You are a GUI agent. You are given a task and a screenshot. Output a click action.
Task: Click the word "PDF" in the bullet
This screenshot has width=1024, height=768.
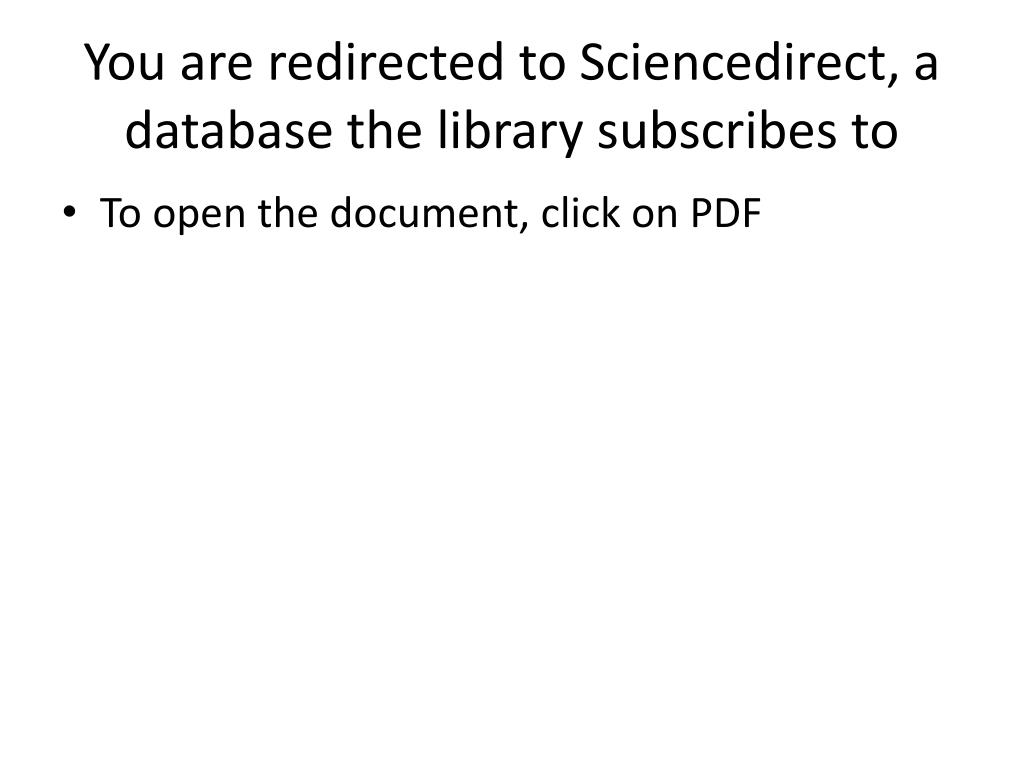coord(726,214)
